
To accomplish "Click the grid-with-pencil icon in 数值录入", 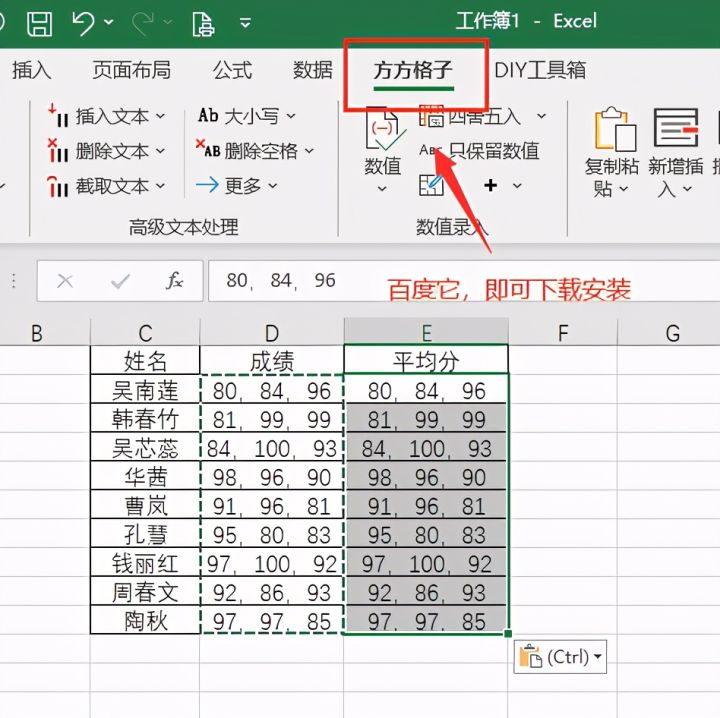I will (431, 185).
